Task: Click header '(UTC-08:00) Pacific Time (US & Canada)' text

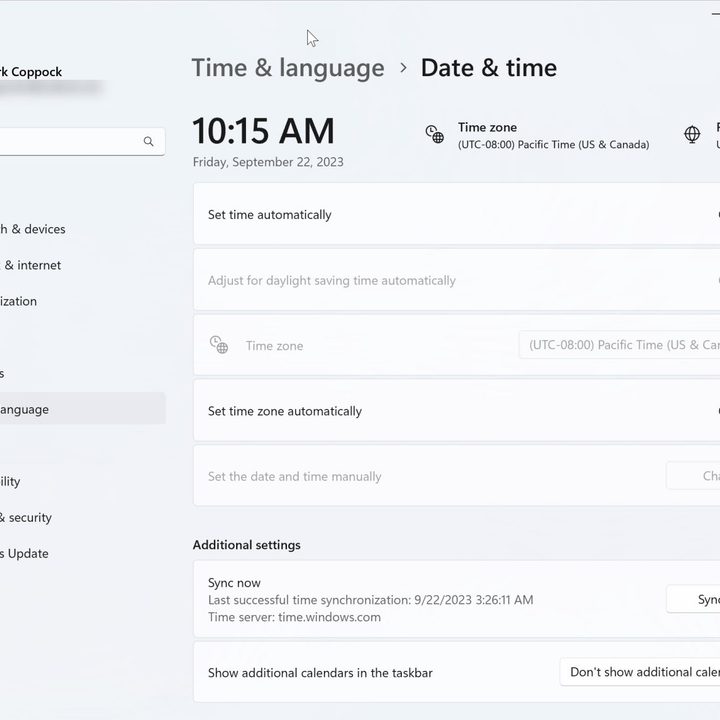Action: click(553, 145)
